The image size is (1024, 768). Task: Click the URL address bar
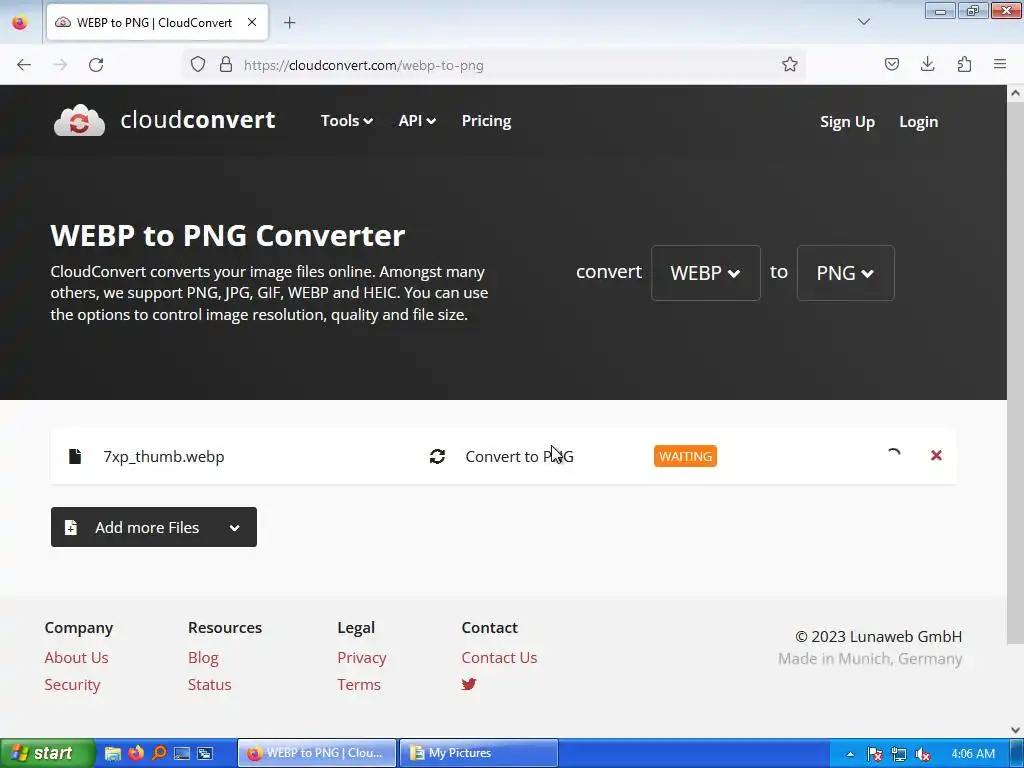pyautogui.click(x=496, y=65)
